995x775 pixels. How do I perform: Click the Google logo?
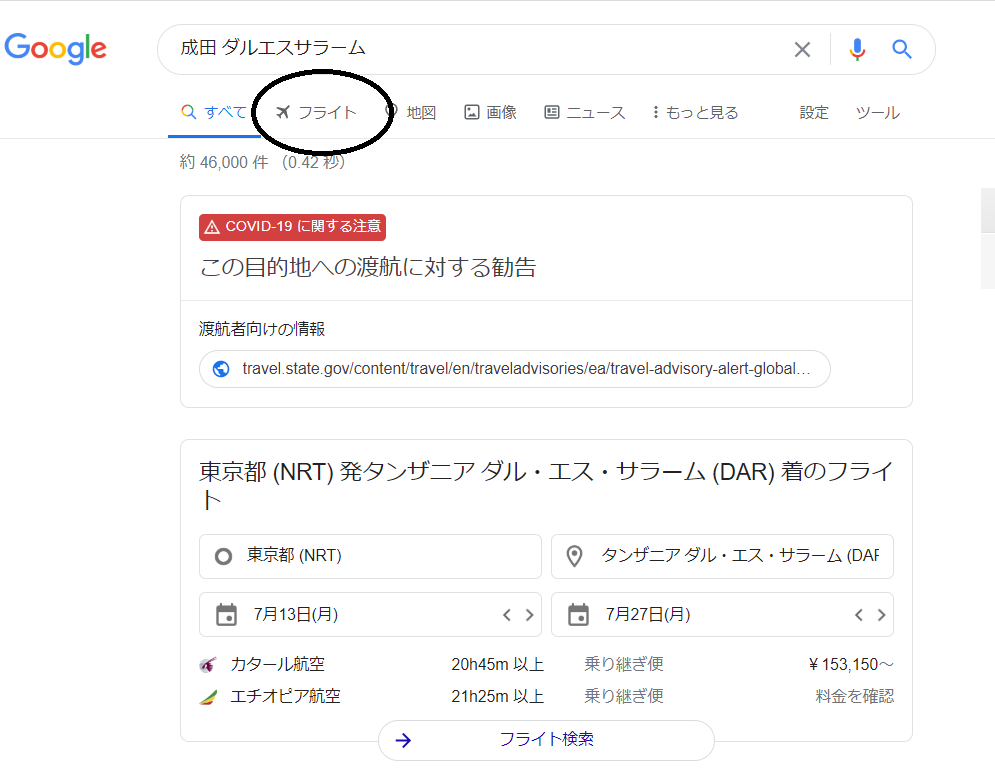coord(55,50)
